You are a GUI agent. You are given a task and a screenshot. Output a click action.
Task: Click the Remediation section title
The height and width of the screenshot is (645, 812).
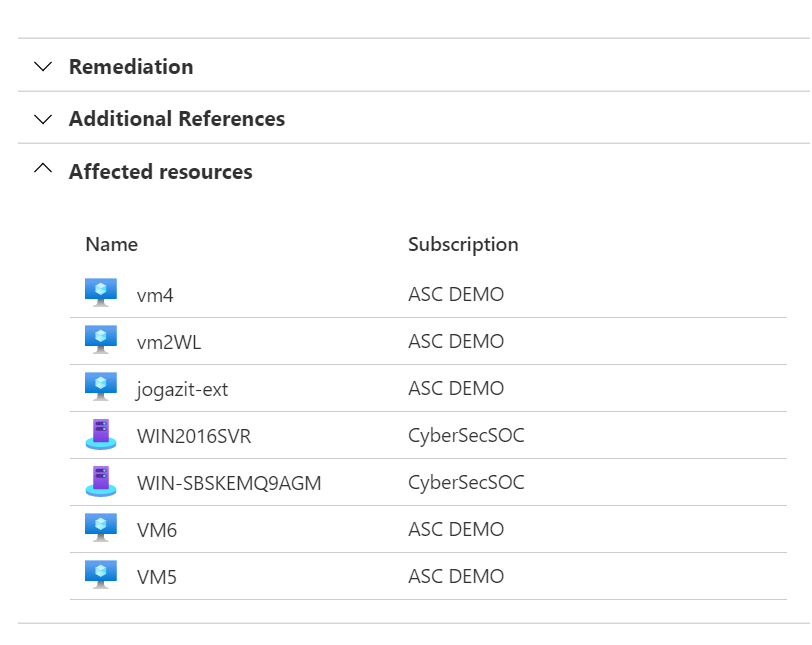point(131,67)
